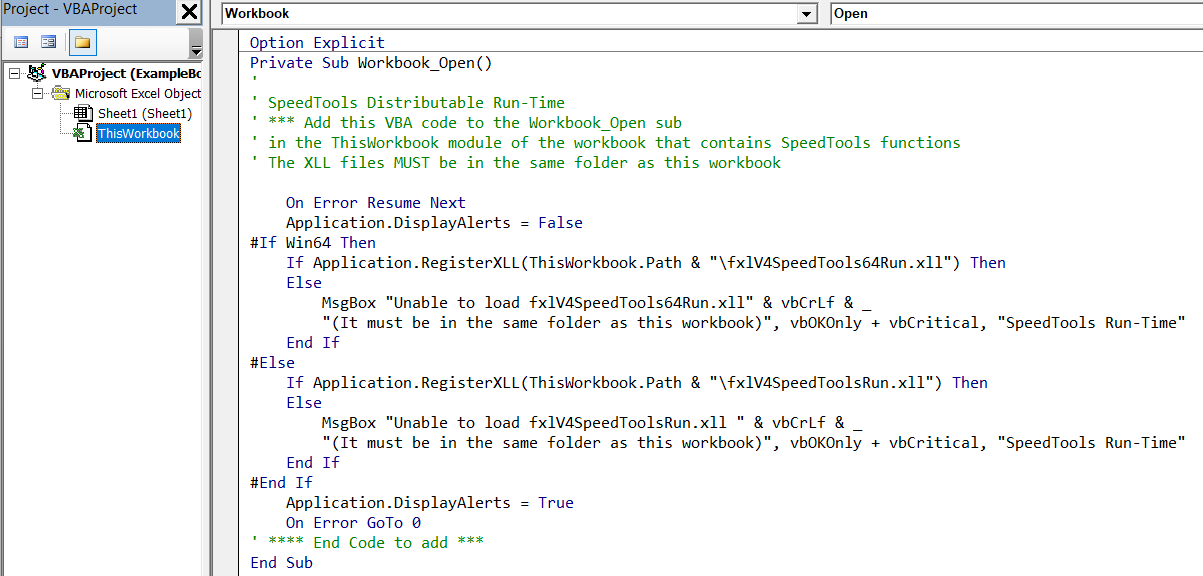Click the Sheet1 worksheet icon
This screenshot has width=1203, height=576.
click(83, 114)
